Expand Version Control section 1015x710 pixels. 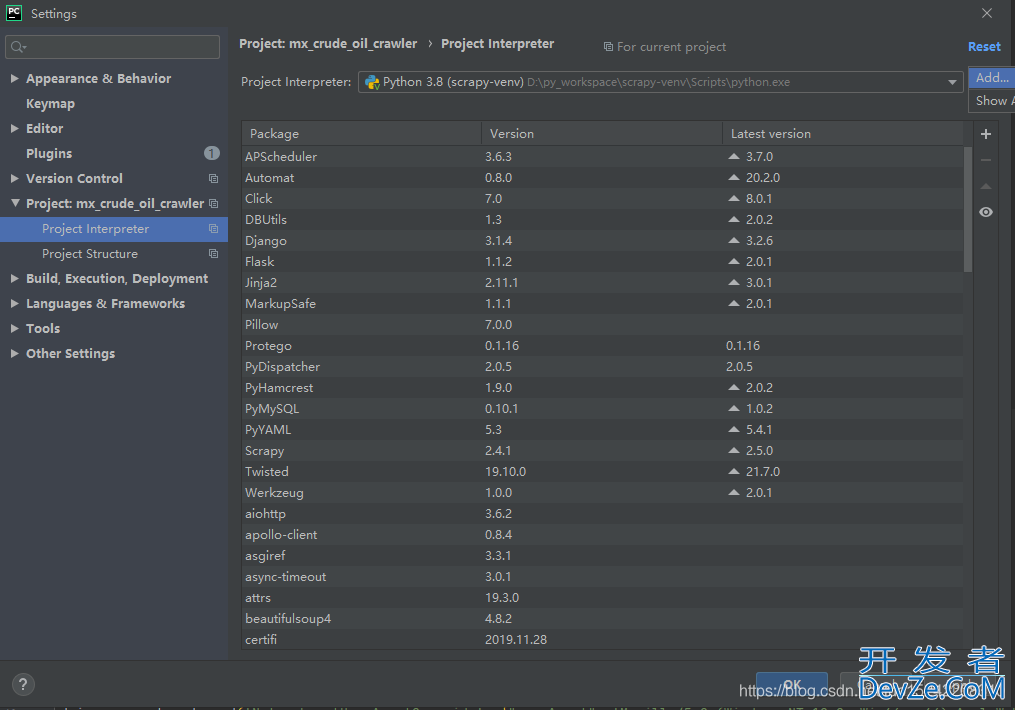point(14,178)
